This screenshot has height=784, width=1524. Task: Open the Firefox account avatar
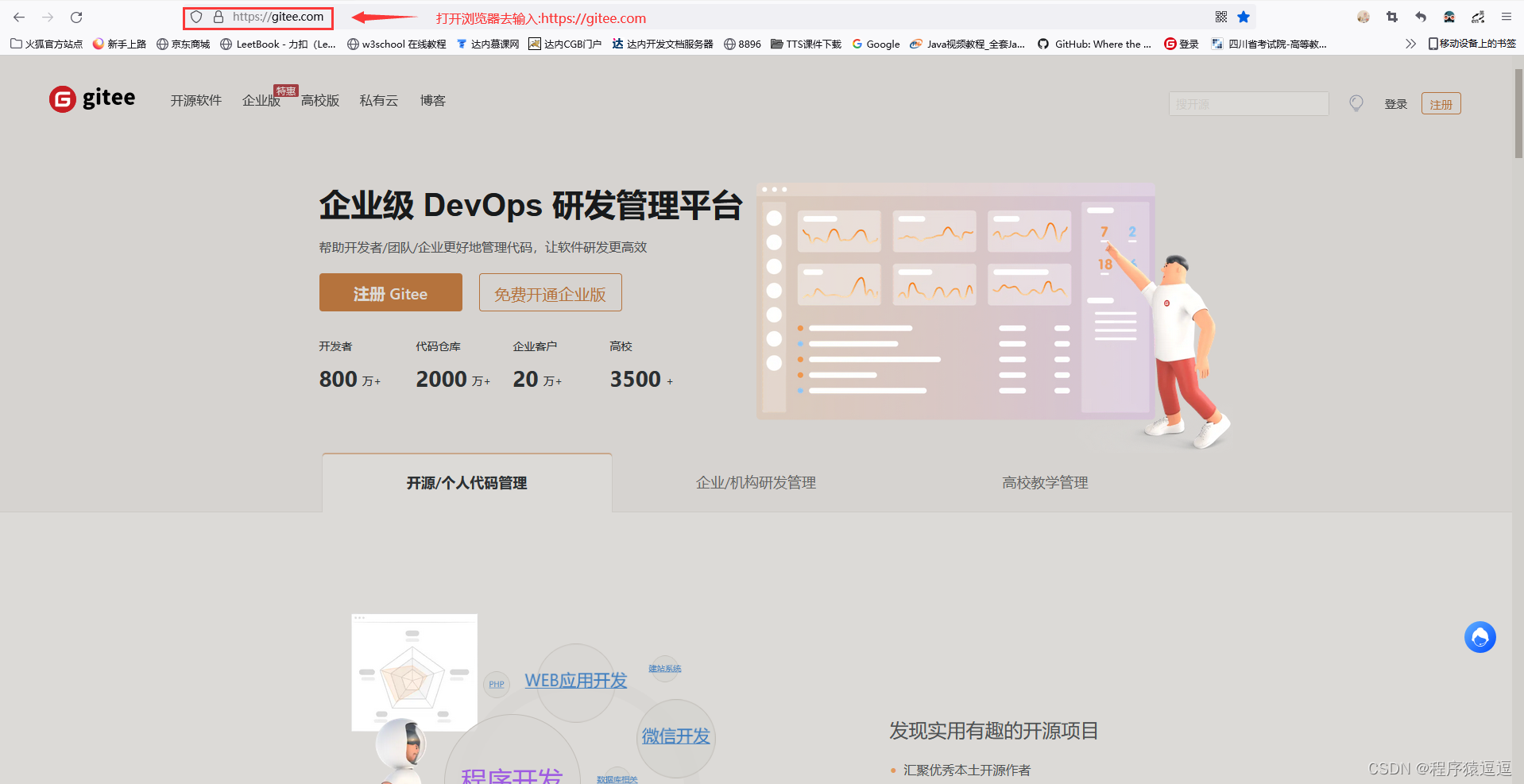(x=1363, y=17)
